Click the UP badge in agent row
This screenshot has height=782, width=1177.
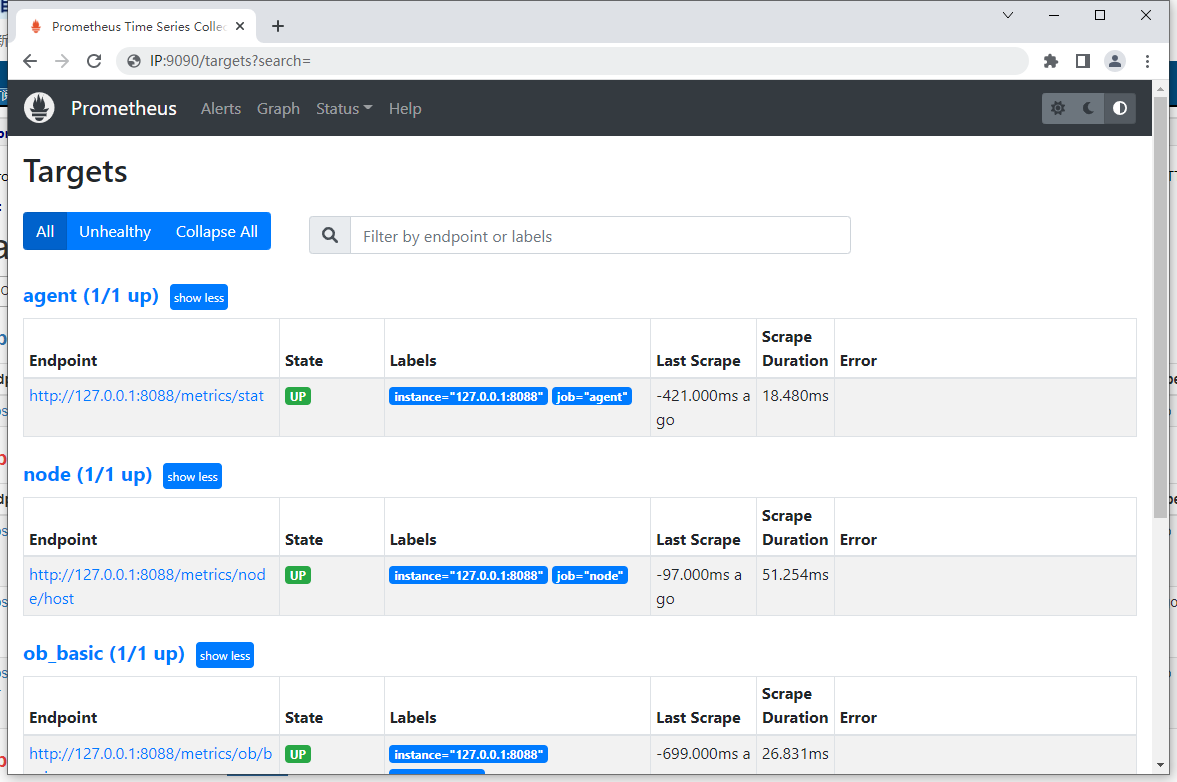[298, 396]
